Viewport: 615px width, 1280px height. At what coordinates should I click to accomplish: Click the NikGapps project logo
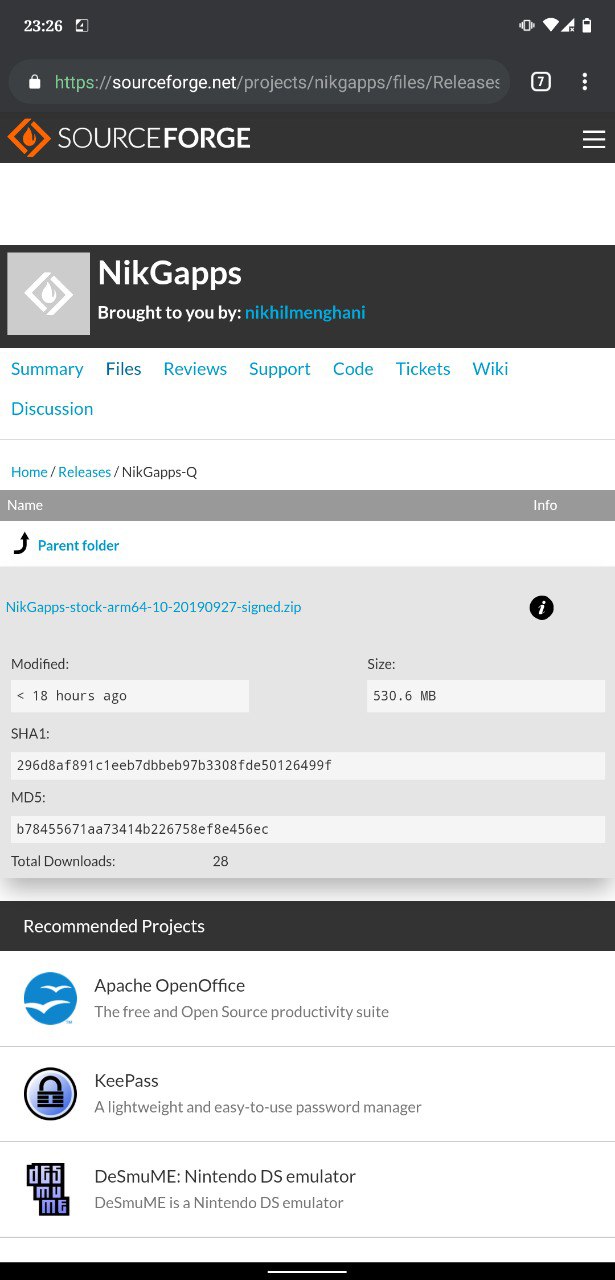pyautogui.click(x=48, y=294)
